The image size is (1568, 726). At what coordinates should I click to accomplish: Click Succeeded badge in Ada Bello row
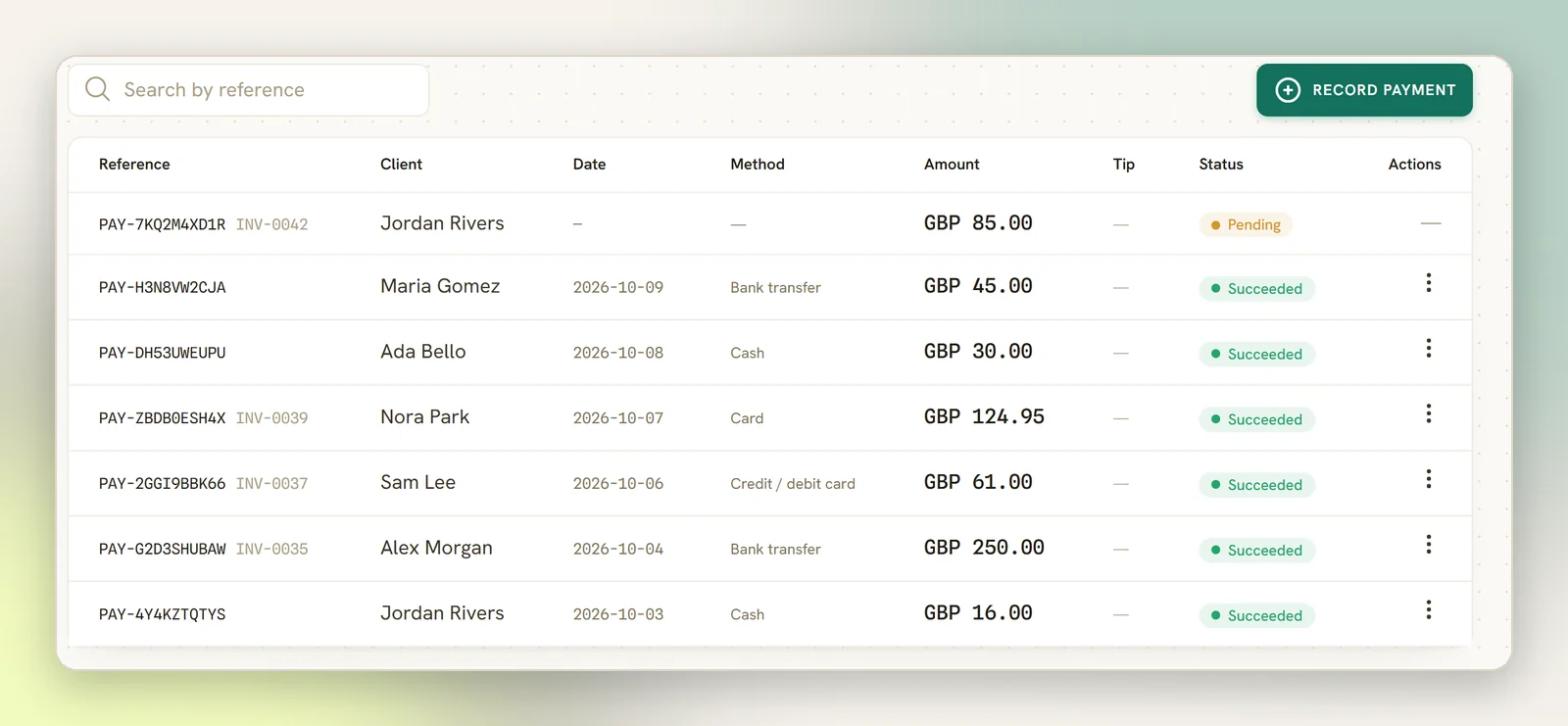(x=1256, y=355)
